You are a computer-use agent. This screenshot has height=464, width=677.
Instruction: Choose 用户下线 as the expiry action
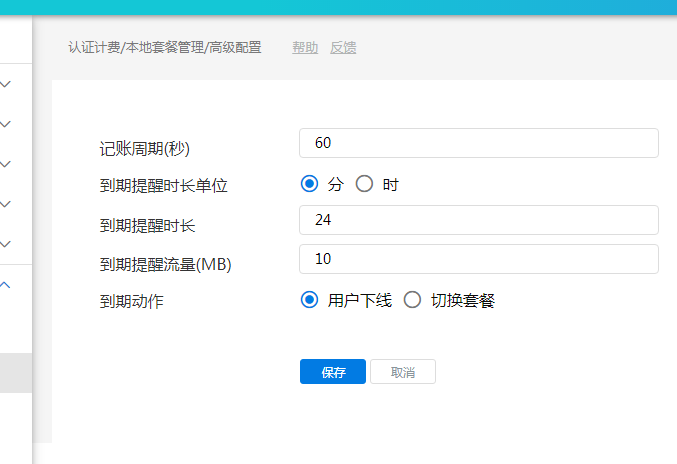coord(310,300)
